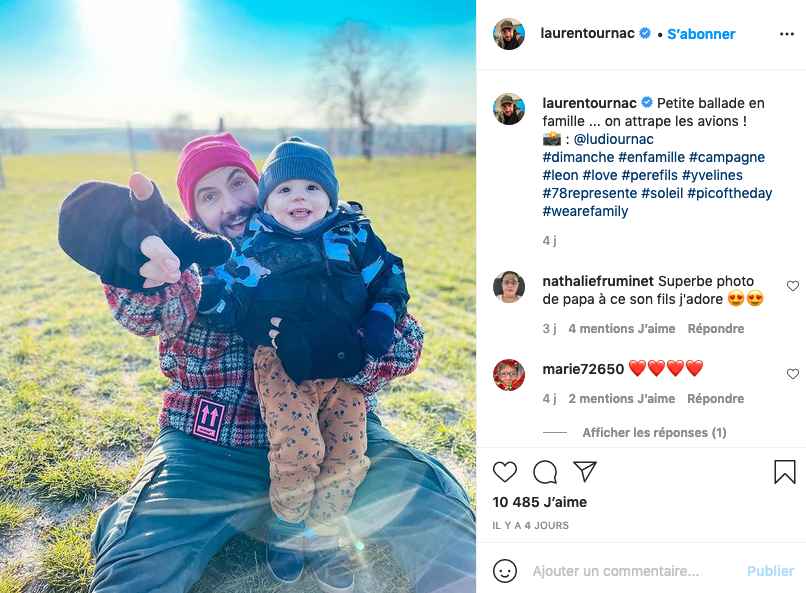Open the @ludiournac mention link
The height and width of the screenshot is (593, 806).
pyautogui.click(x=613, y=139)
